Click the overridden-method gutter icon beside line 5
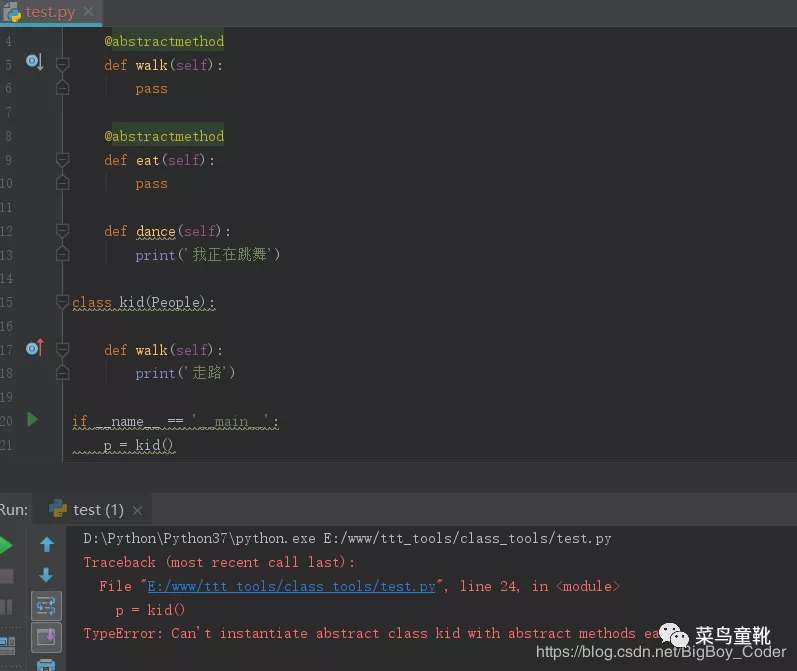Viewport: 797px width, 671px height. [33, 63]
